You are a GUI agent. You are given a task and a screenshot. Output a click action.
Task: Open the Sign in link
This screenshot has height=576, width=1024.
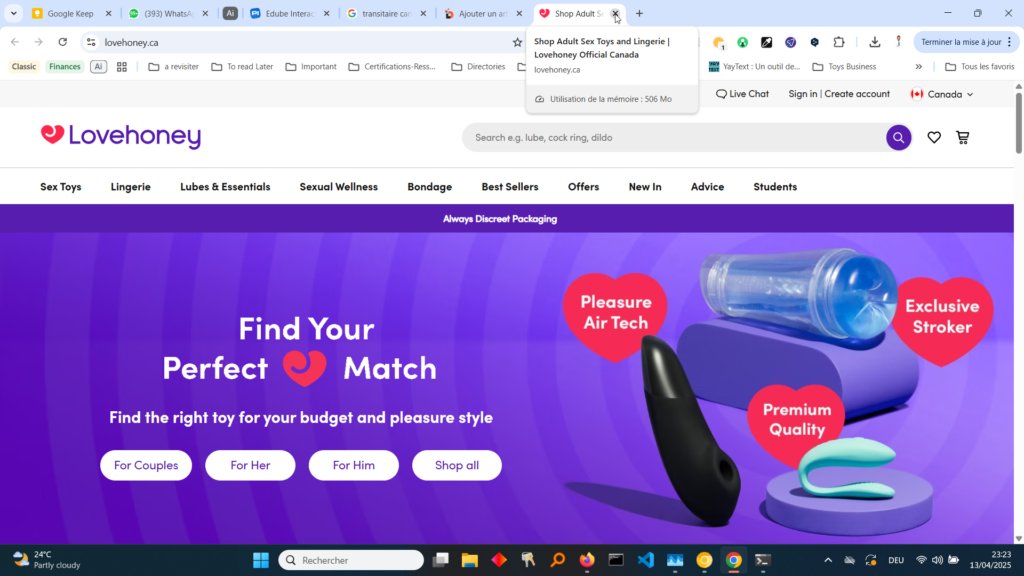(803, 94)
